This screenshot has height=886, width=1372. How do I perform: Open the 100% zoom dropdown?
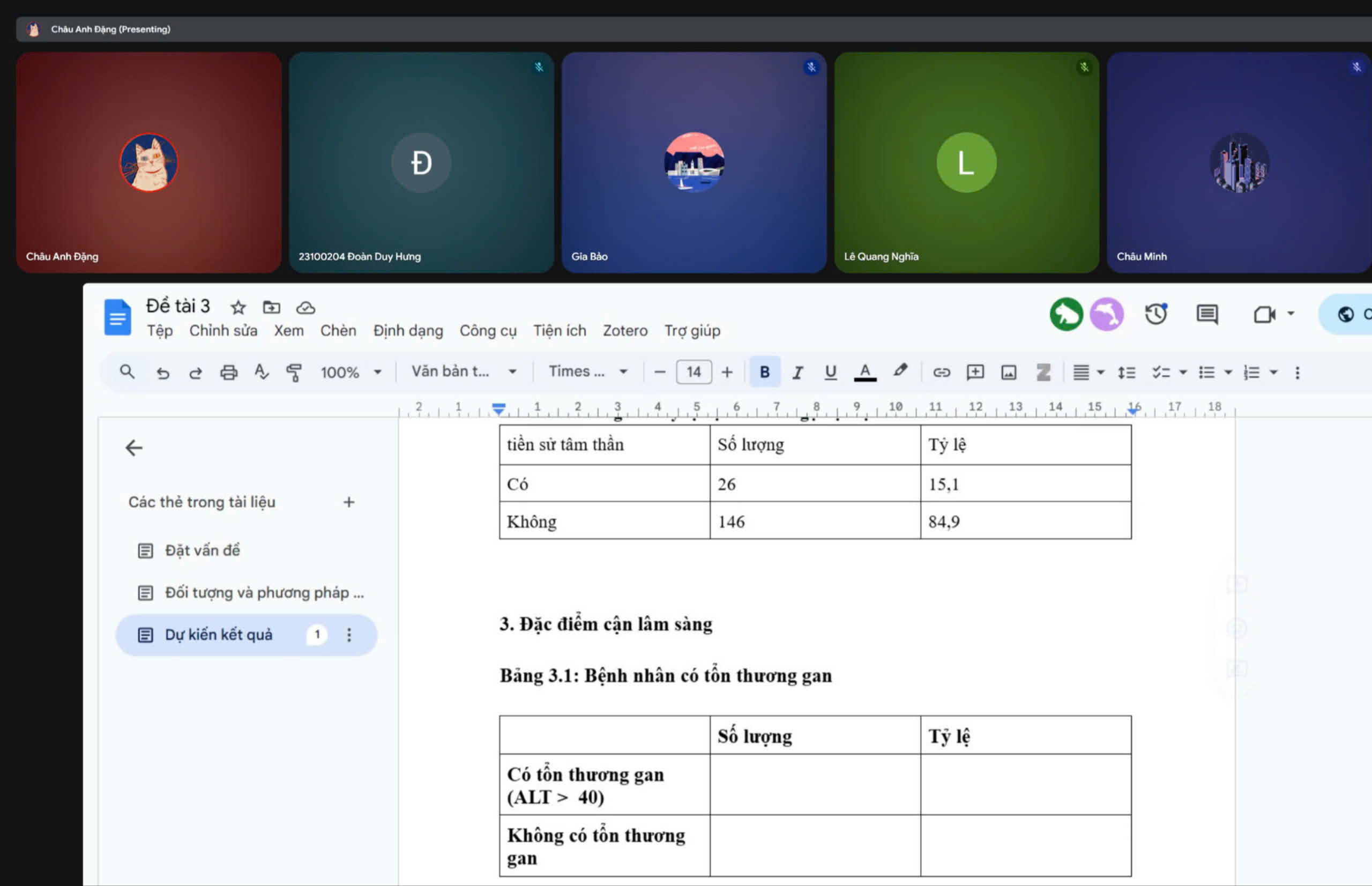[351, 373]
